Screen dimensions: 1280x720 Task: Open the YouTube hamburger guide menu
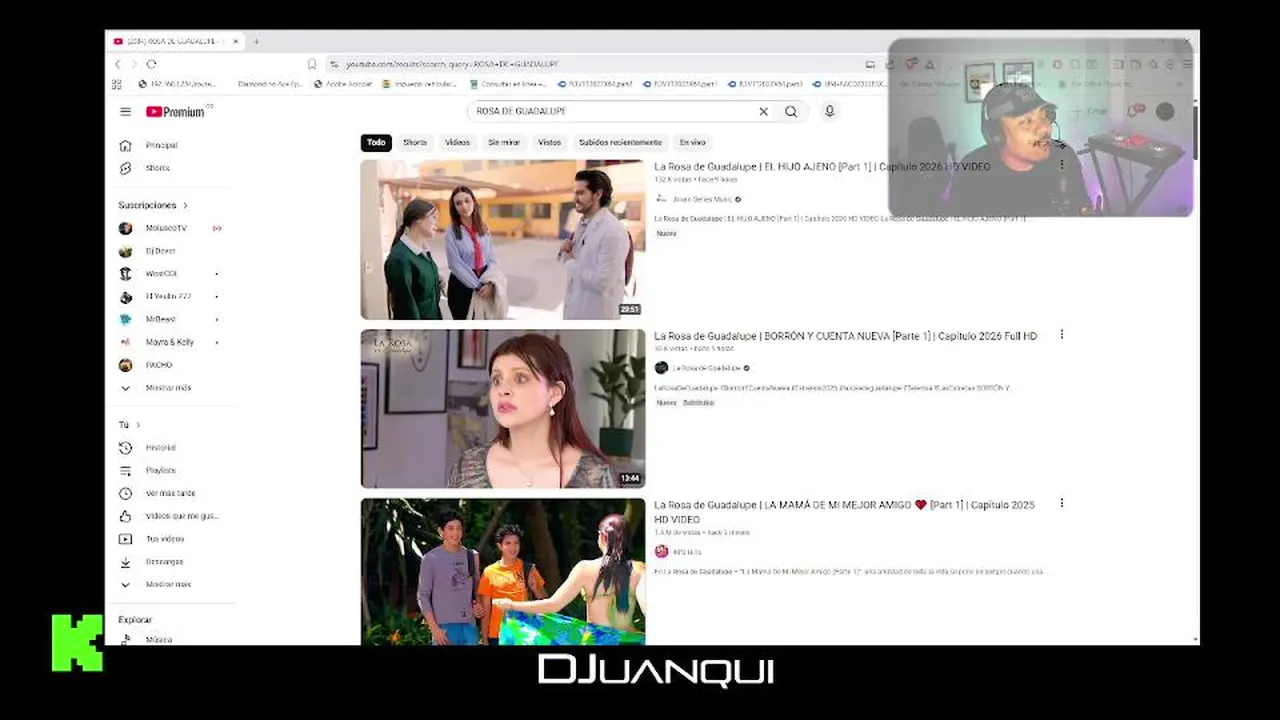(125, 112)
